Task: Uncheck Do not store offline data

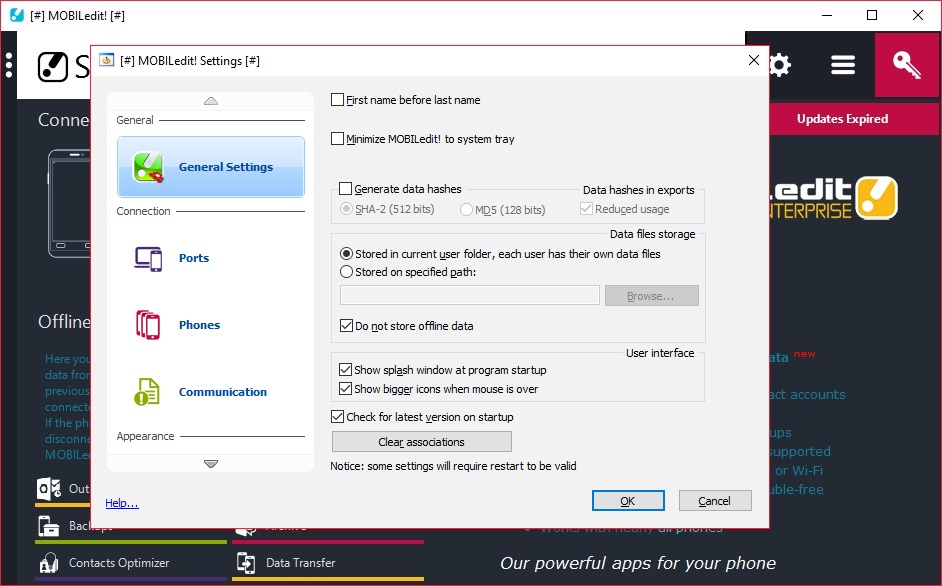Action: 346,326
